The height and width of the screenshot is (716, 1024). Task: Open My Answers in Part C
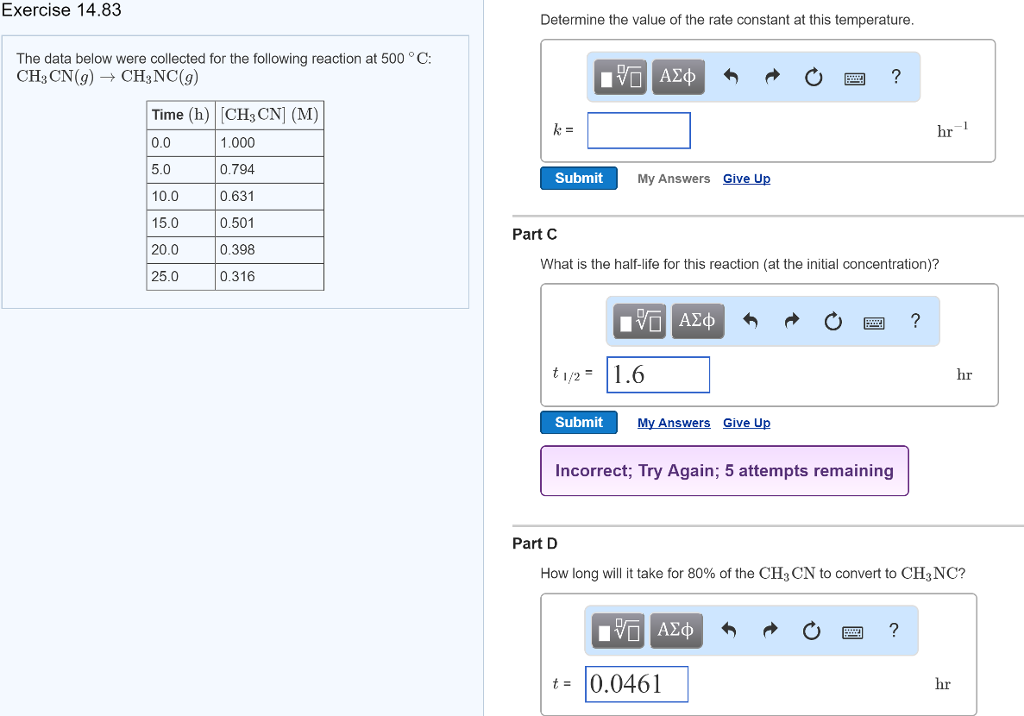[673, 422]
